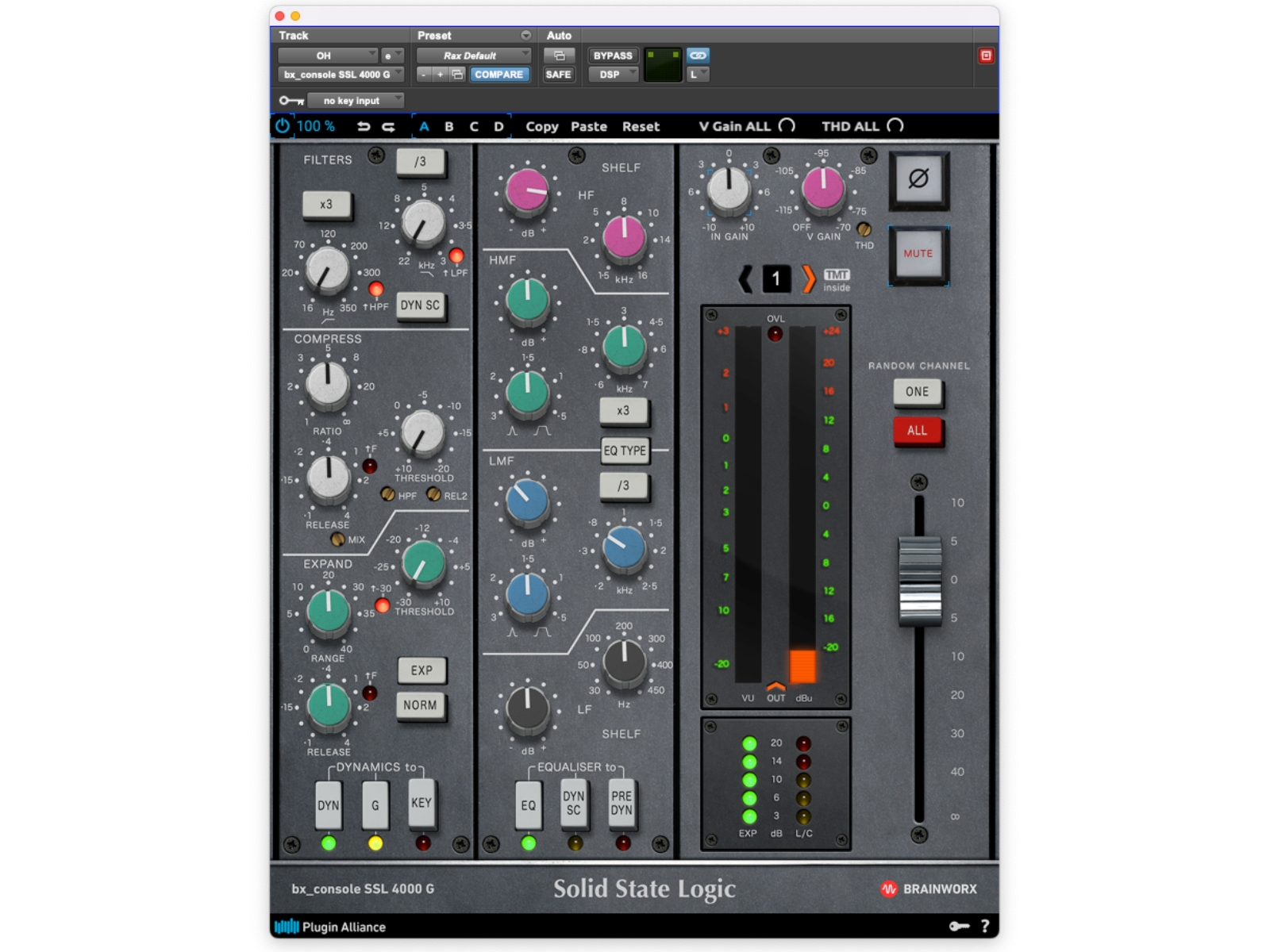Click the IN GAIN knob
This screenshot has width=1270, height=952.
click(729, 190)
